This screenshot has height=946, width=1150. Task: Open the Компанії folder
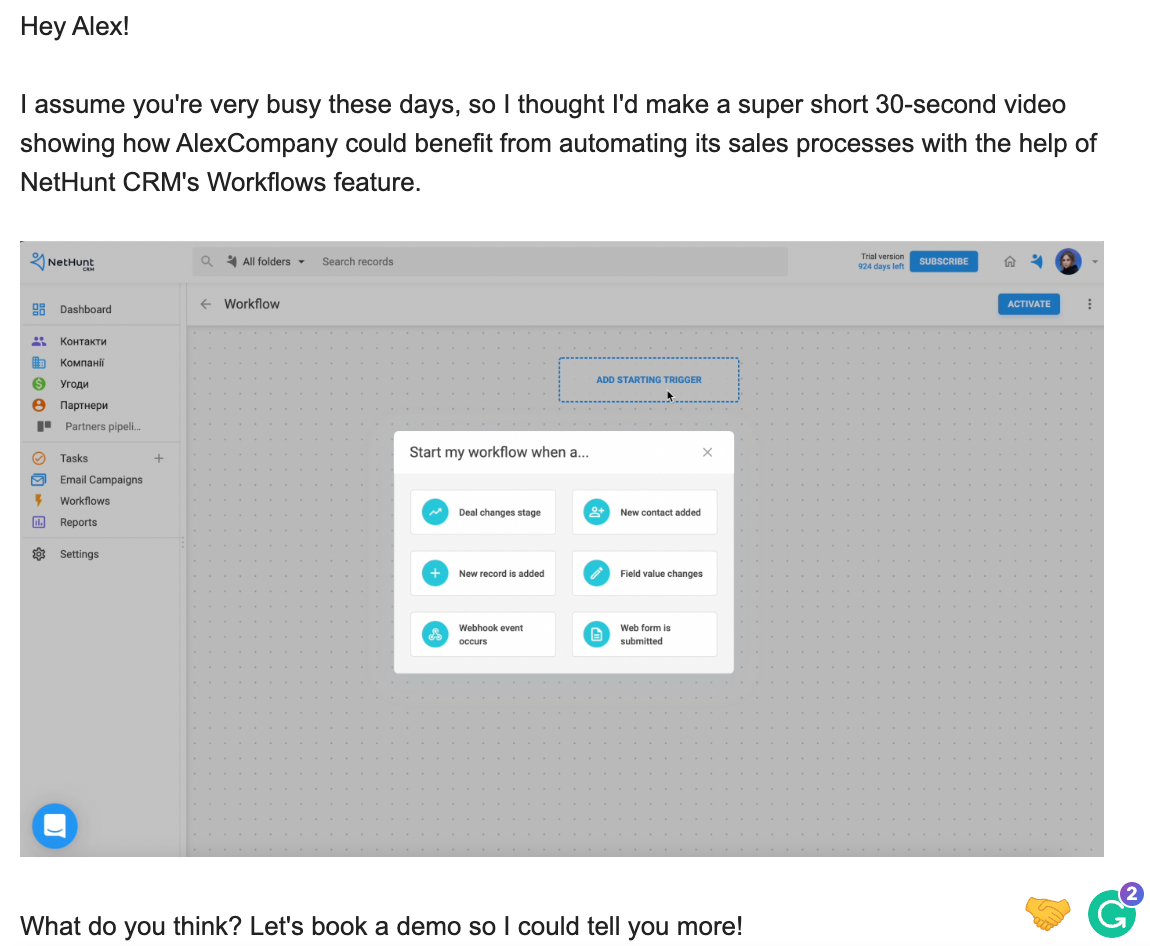click(x=82, y=363)
